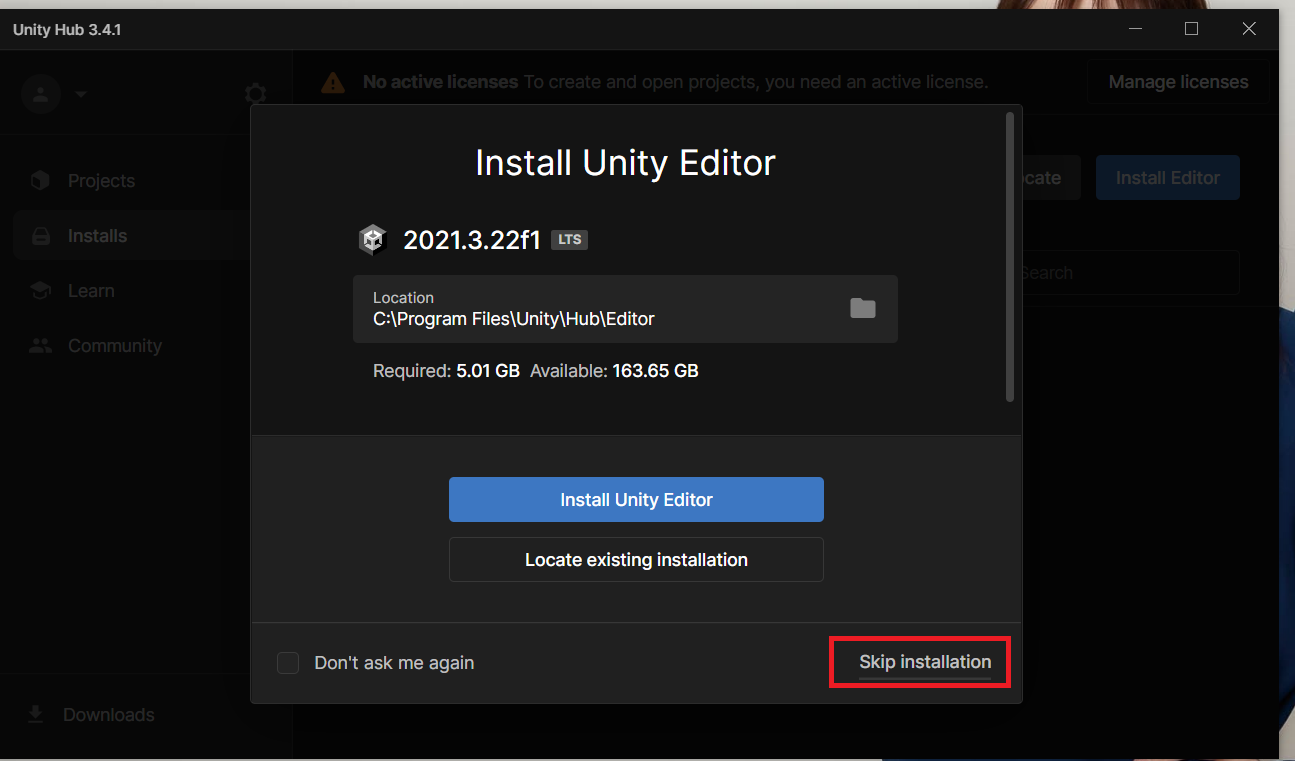Click the Available 163.65 GB text
The height and width of the screenshot is (761, 1295).
614,371
